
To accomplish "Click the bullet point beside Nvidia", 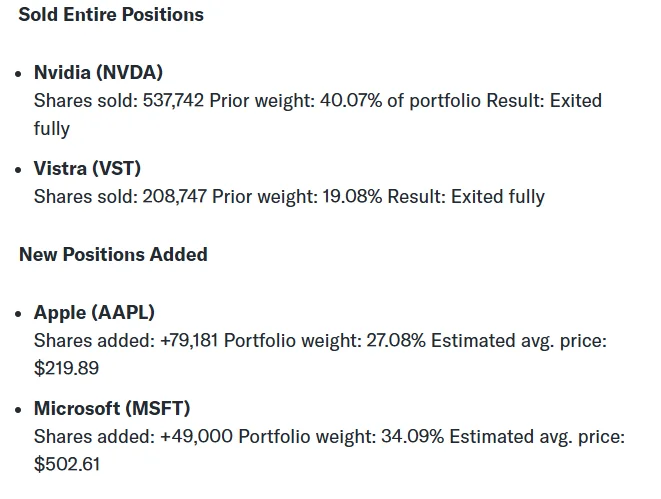I will coord(20,74).
